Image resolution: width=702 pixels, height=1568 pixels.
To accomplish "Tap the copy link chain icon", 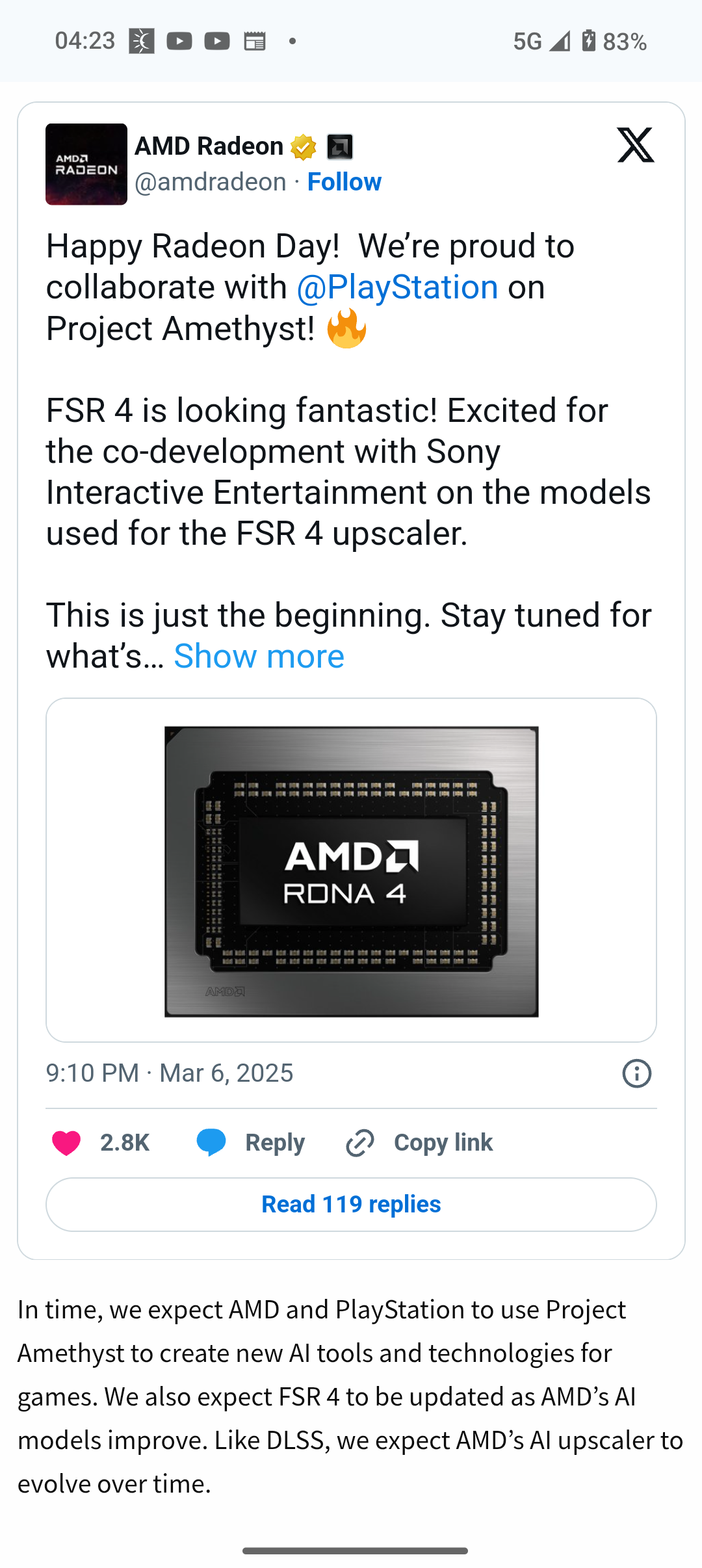I will (x=360, y=1143).
